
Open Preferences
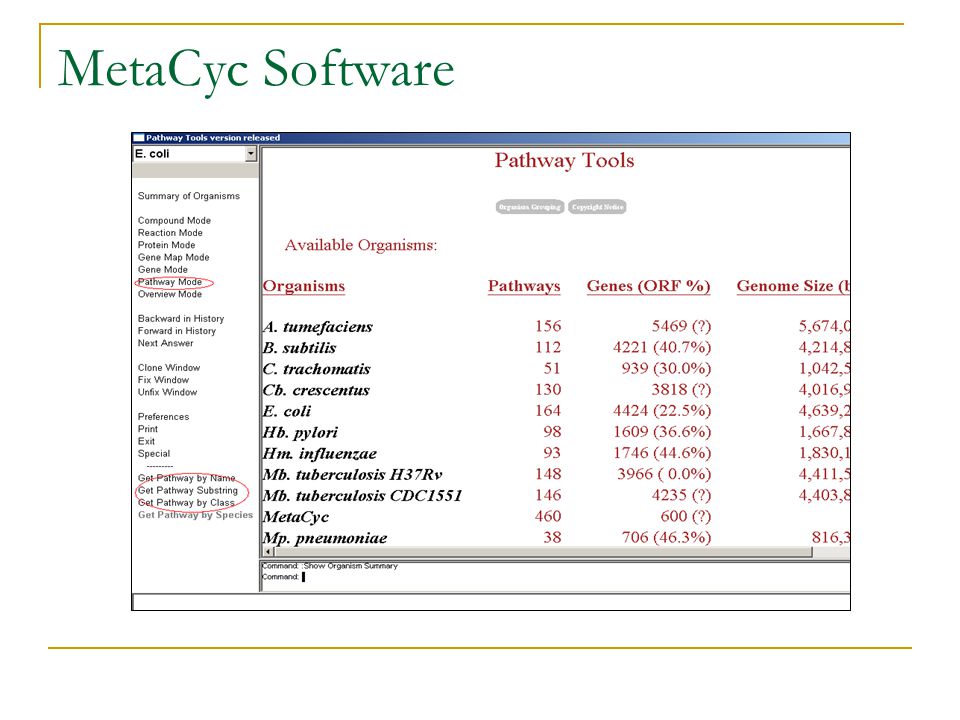coord(163,416)
